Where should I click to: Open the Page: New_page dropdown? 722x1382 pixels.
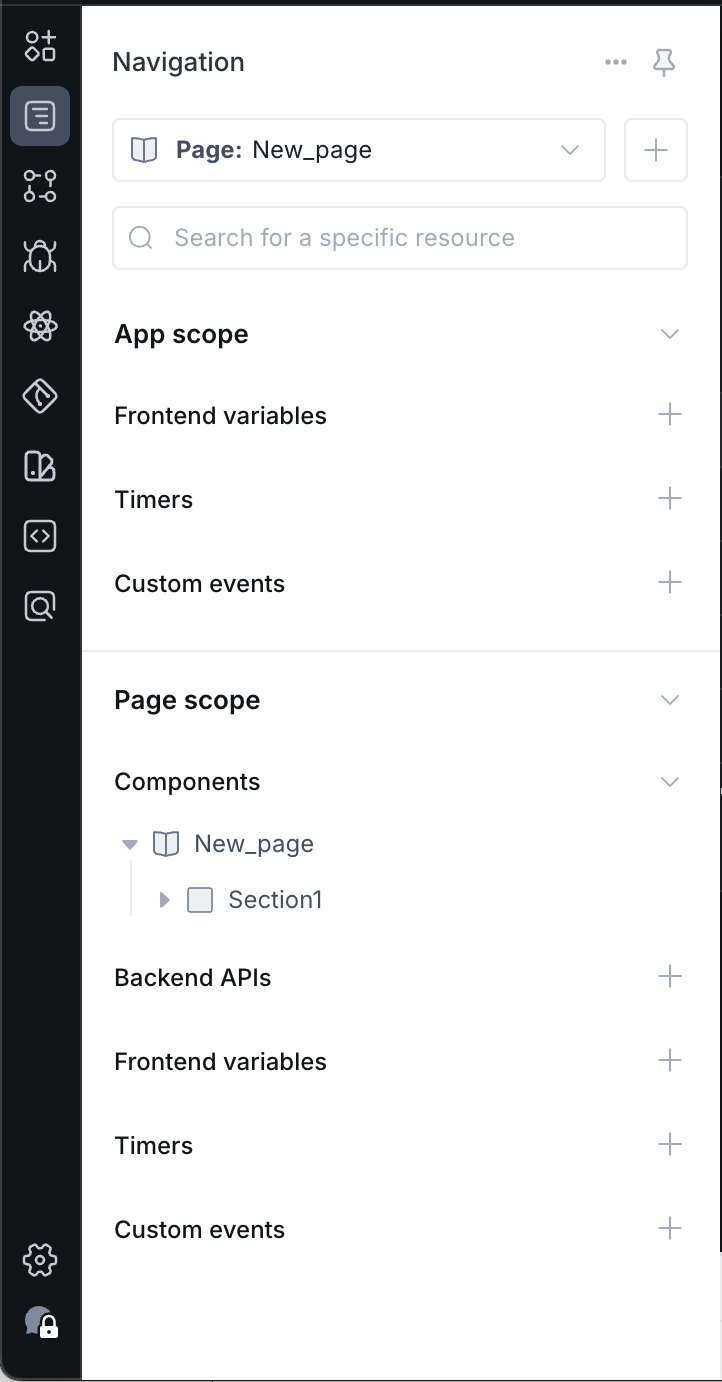click(569, 149)
